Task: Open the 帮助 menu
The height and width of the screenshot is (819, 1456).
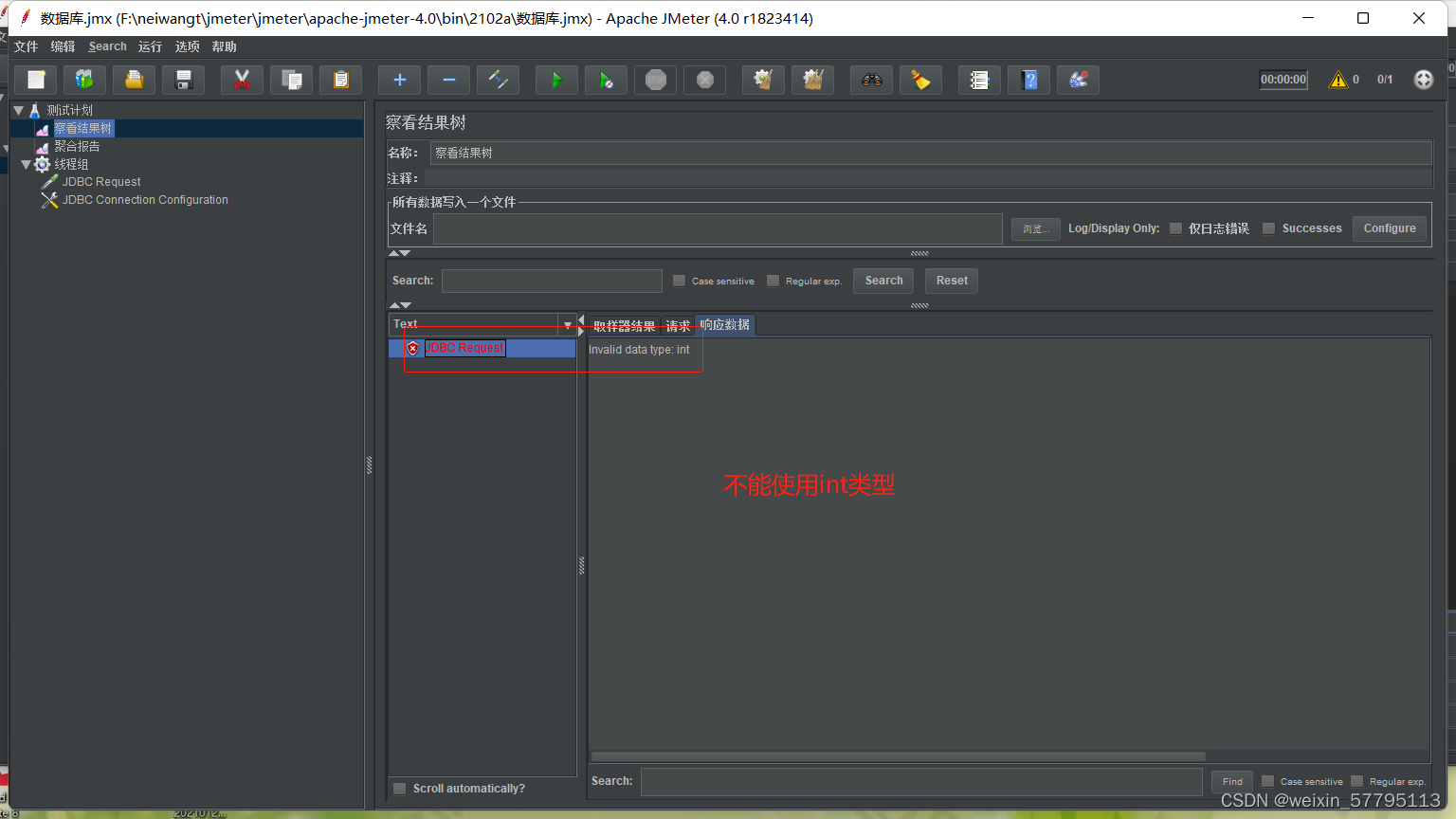Action: pos(224,46)
